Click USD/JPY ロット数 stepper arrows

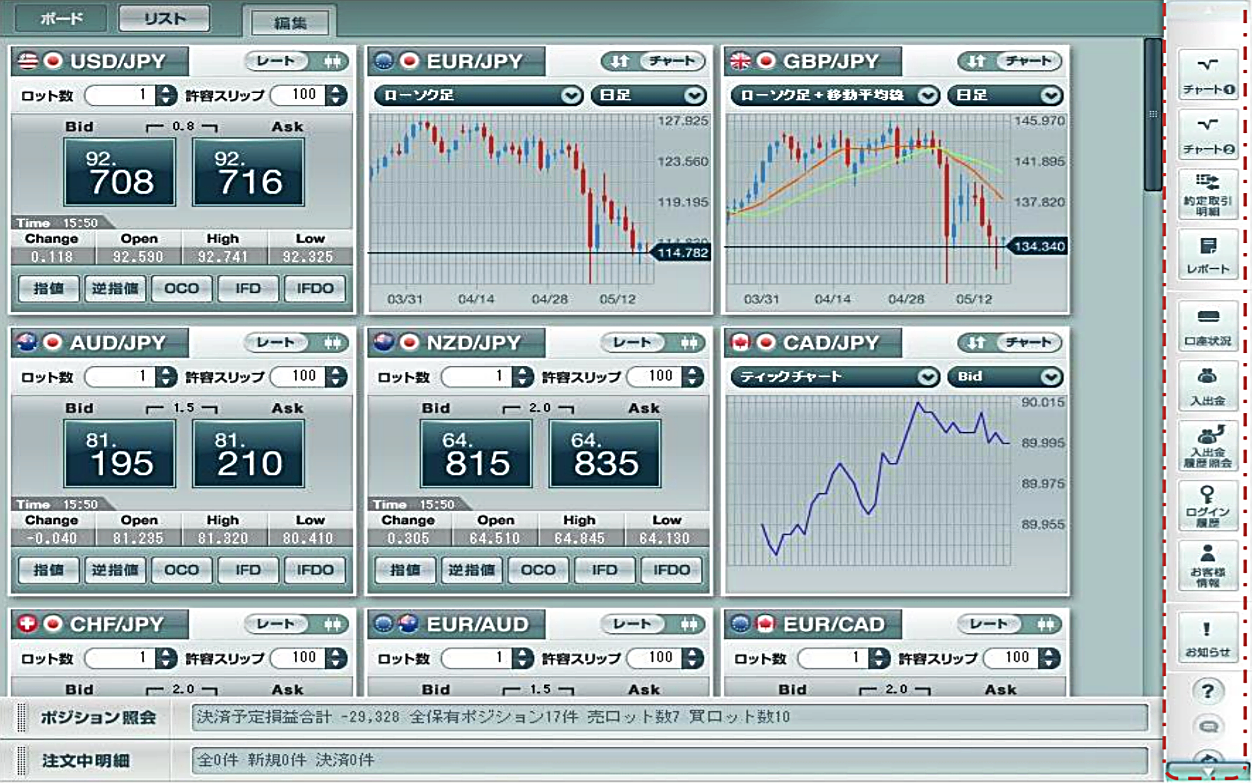pyautogui.click(x=166, y=96)
